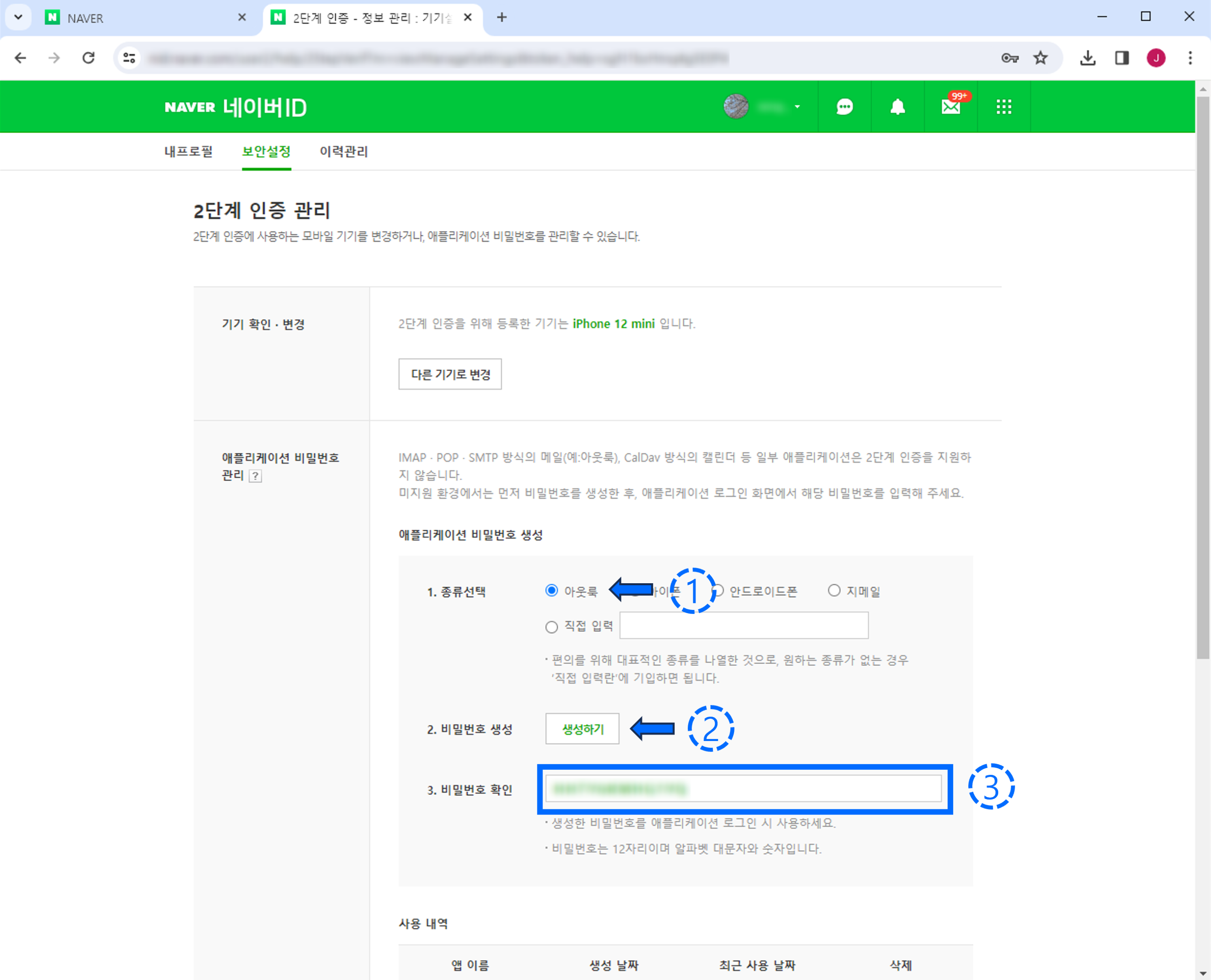Click the help question mark next to 관리
This screenshot has height=980, width=1211.
pos(255,476)
